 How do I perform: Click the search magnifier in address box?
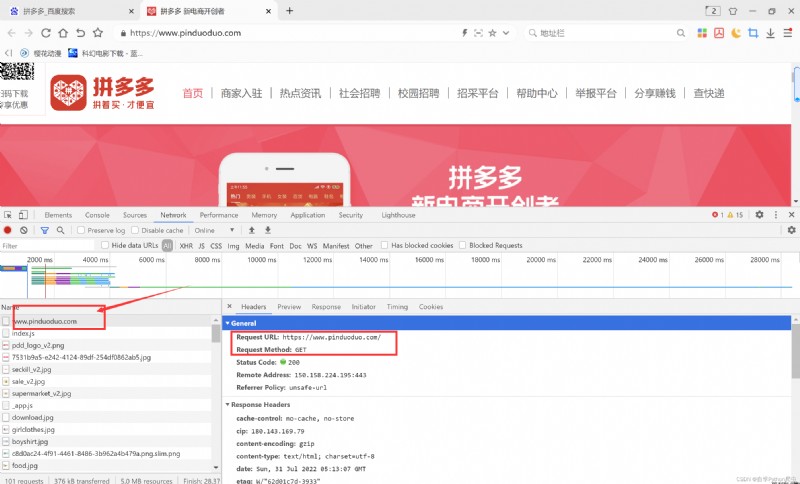tap(681, 33)
